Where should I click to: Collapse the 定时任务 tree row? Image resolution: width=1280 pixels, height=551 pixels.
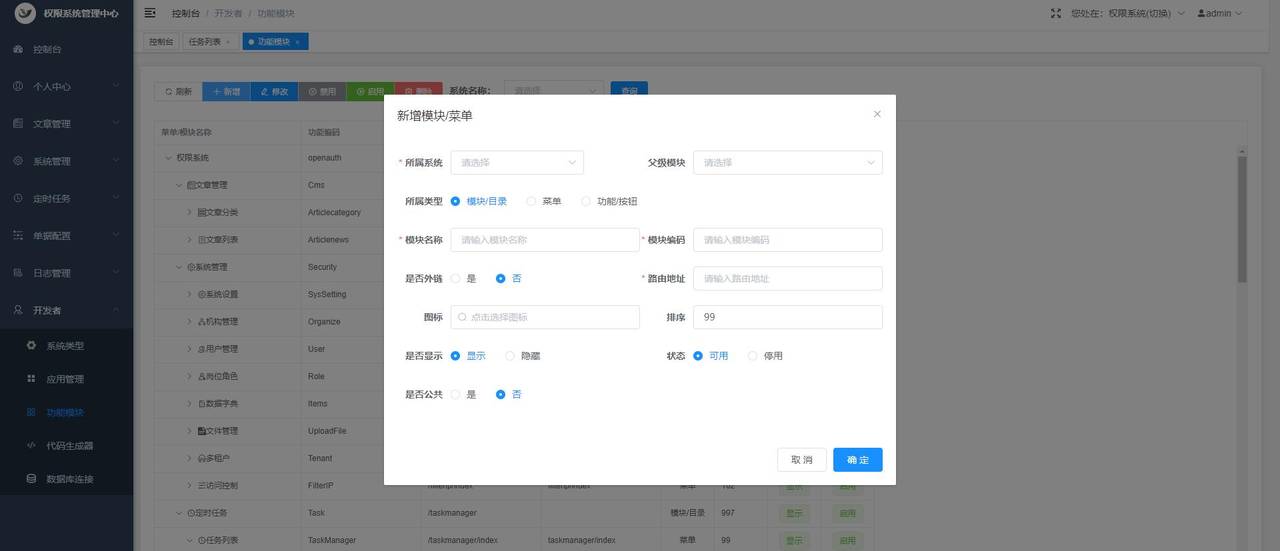(179, 513)
